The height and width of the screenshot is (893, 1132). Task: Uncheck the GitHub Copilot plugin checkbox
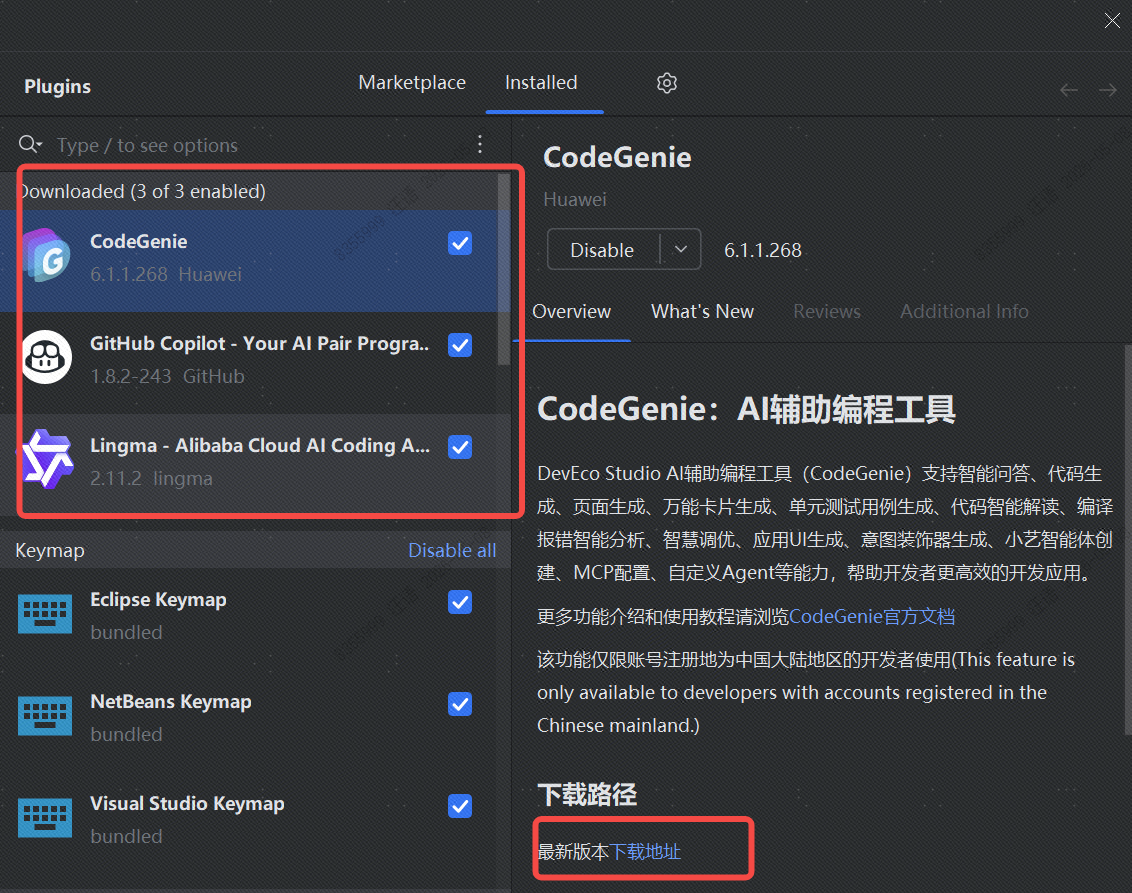460,345
